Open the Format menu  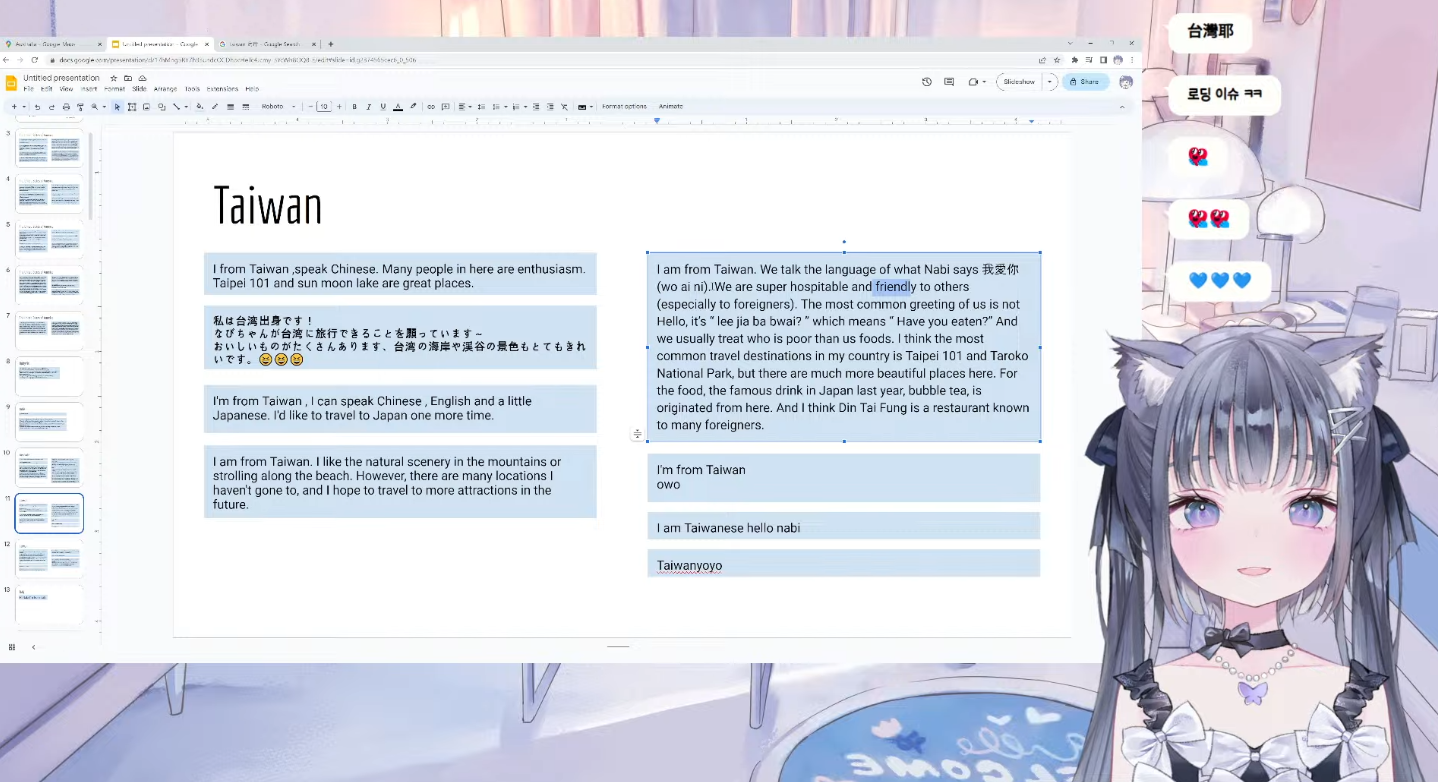[115, 89]
